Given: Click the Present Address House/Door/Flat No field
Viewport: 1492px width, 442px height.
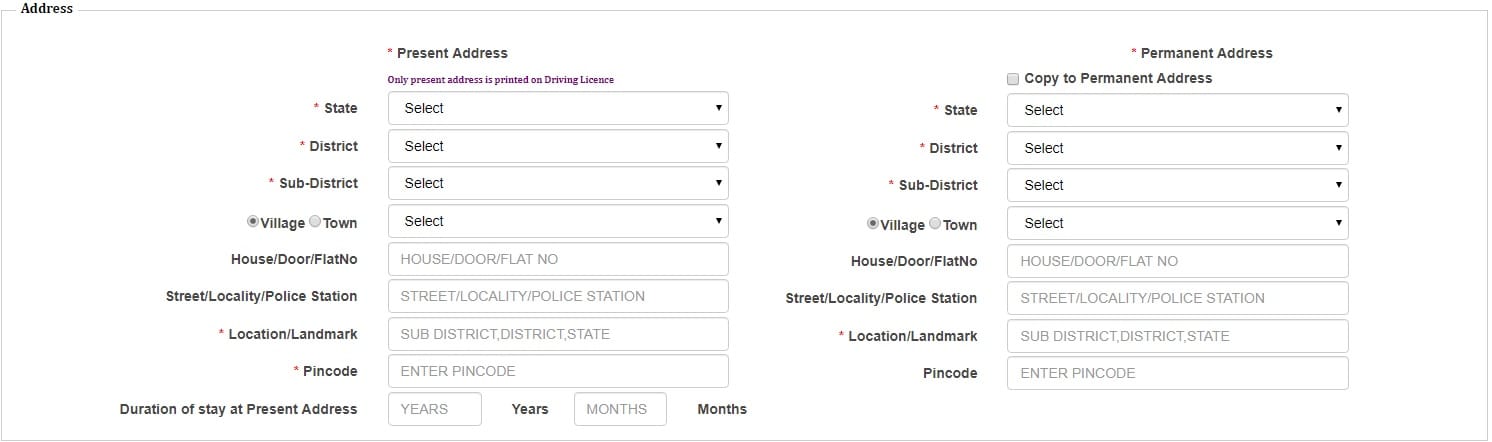Looking at the screenshot, I should tap(558, 259).
